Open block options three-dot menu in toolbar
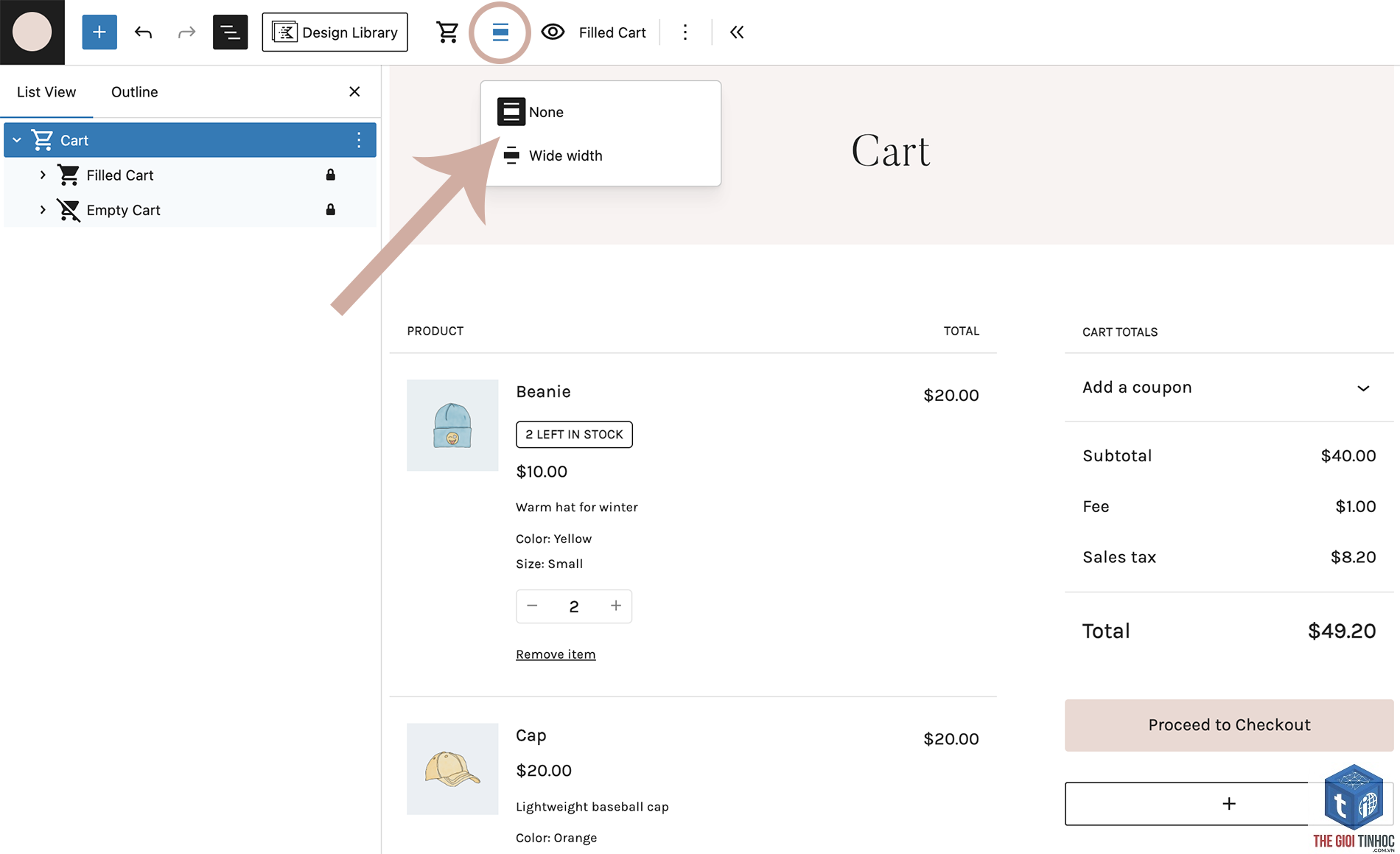Viewport: 1400px width, 854px height. [685, 32]
